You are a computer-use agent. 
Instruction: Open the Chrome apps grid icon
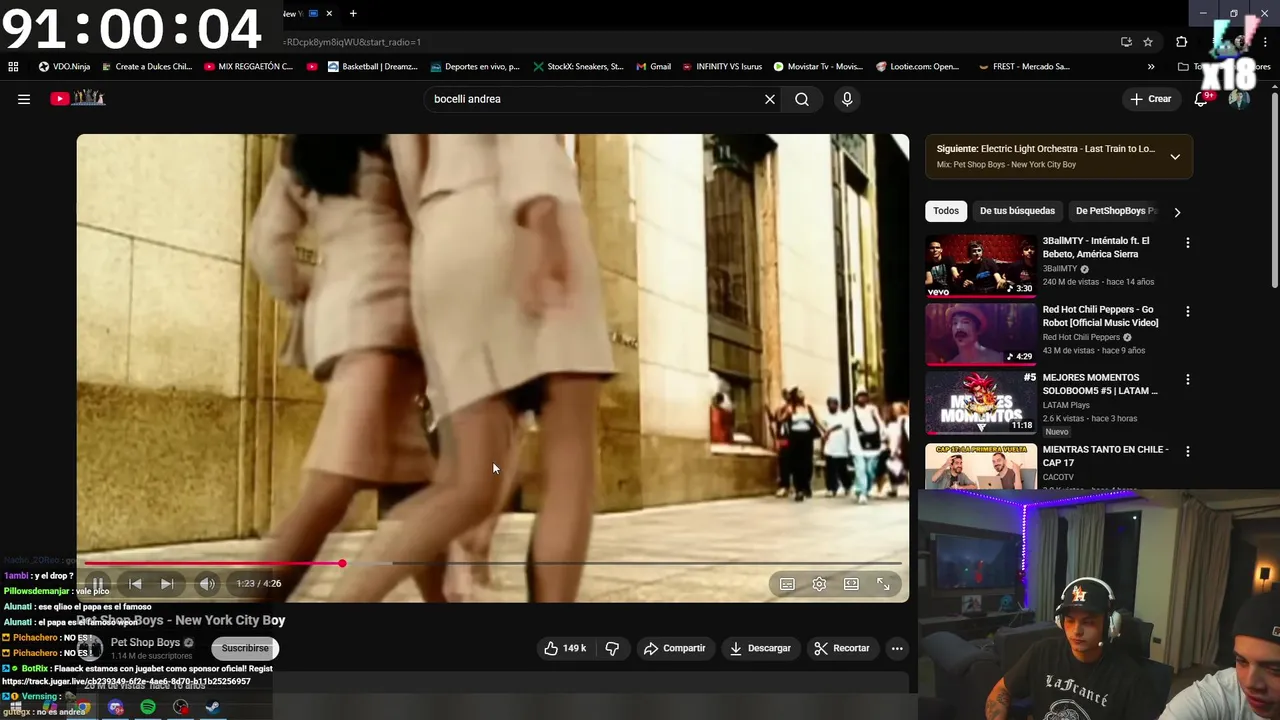tap(13, 67)
